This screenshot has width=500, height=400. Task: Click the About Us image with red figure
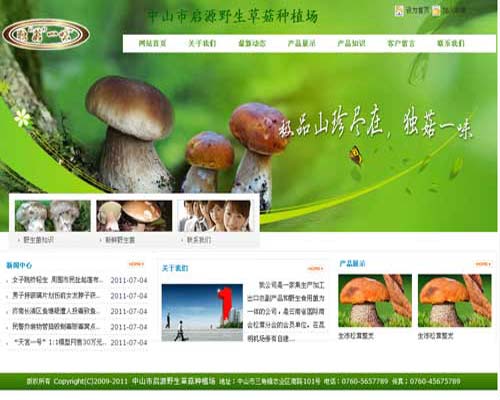(202, 313)
